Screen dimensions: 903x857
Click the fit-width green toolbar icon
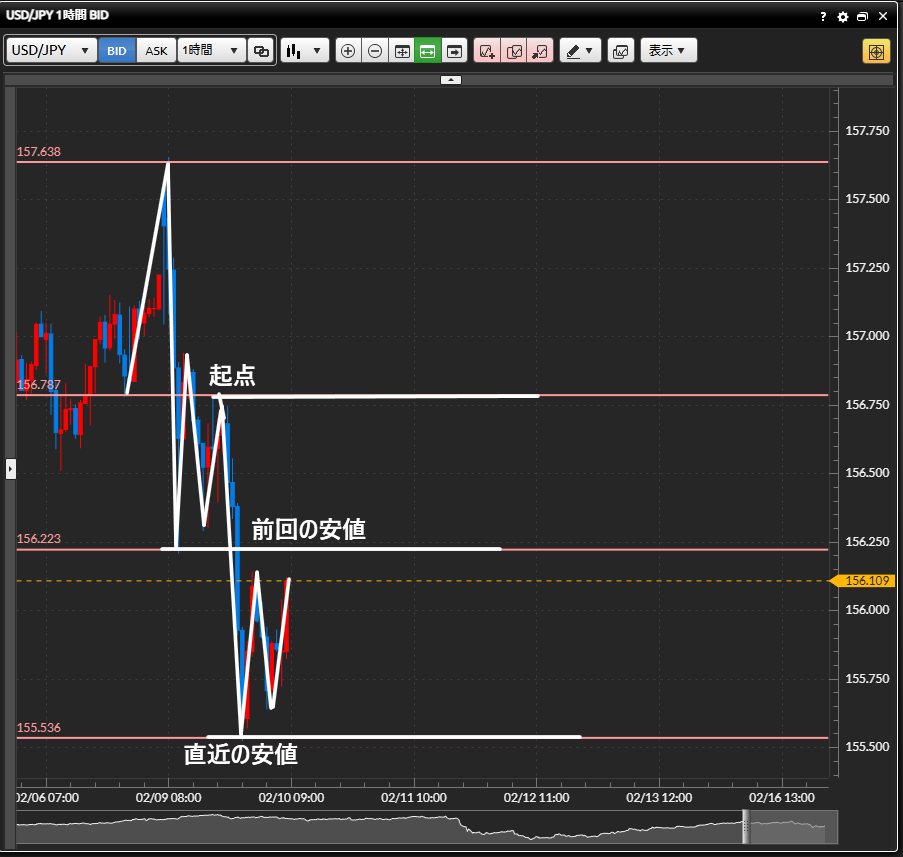click(x=428, y=51)
